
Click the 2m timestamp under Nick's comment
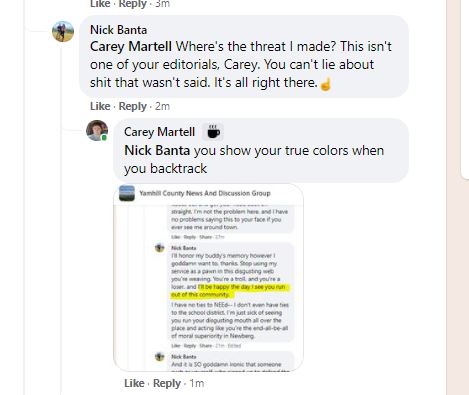tap(162, 106)
